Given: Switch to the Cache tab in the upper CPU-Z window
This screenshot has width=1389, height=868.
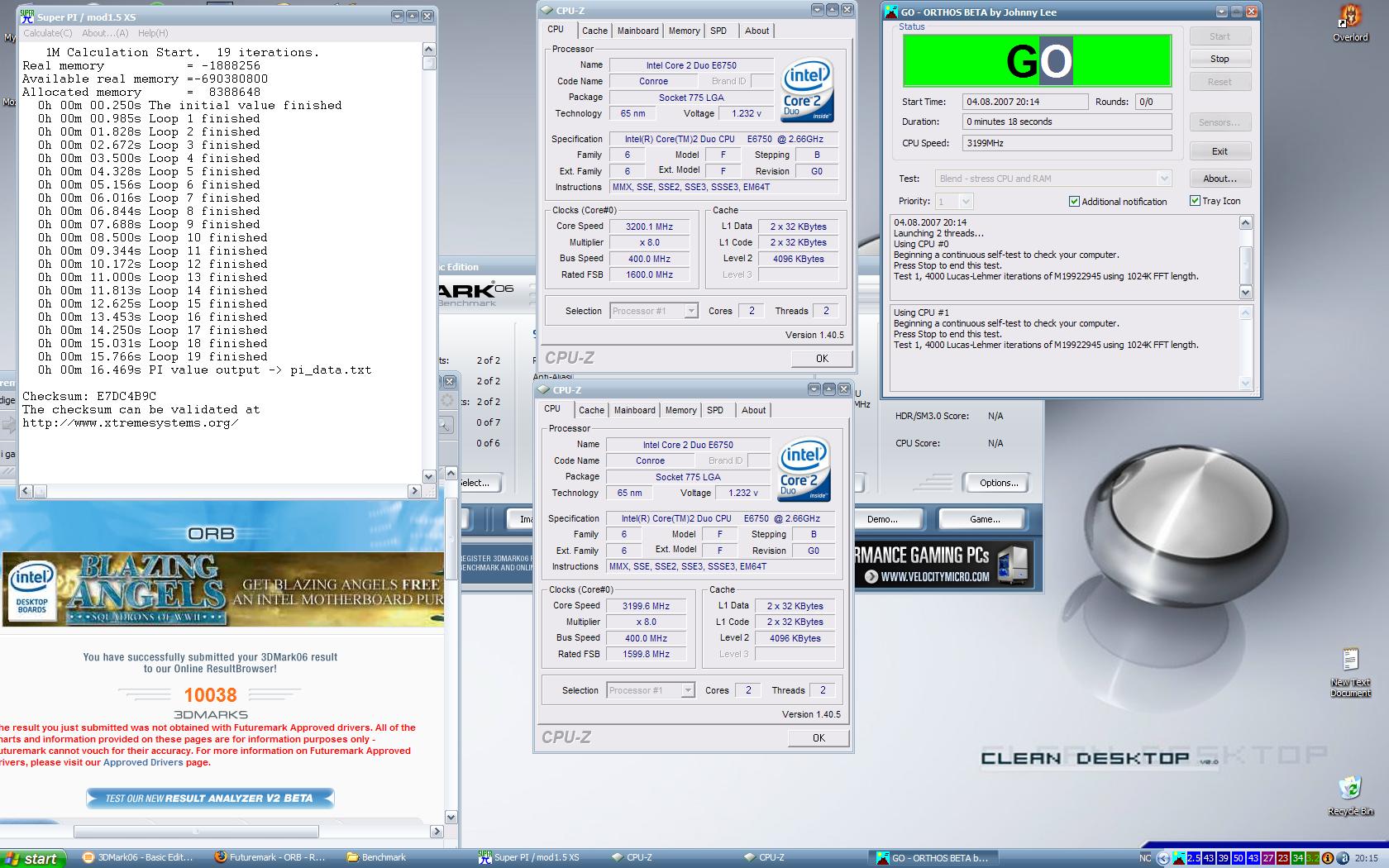Looking at the screenshot, I should click(594, 31).
